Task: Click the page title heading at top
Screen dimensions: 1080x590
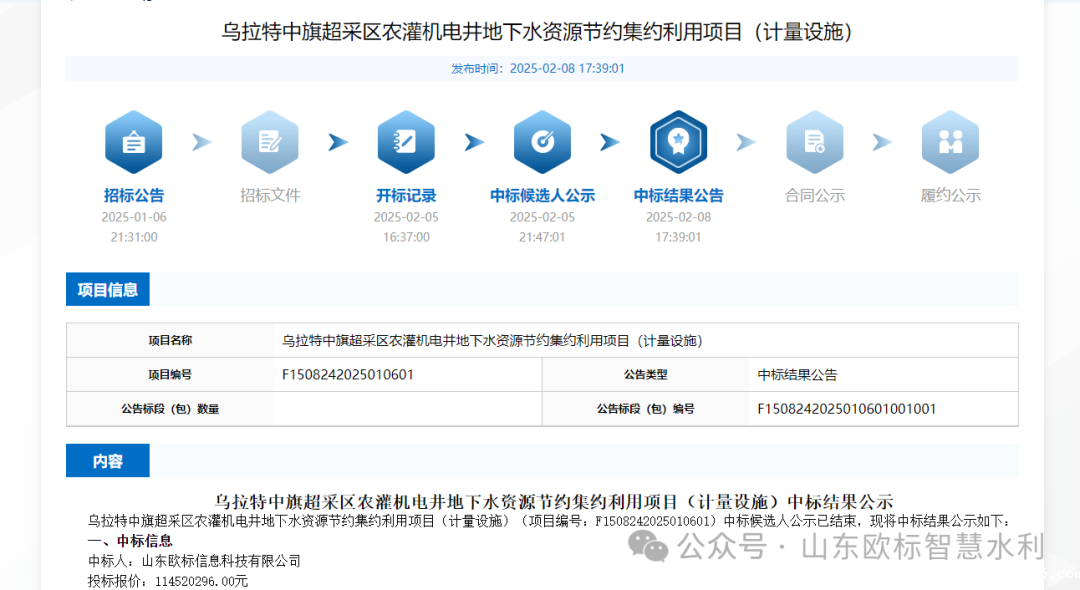Action: pos(540,32)
